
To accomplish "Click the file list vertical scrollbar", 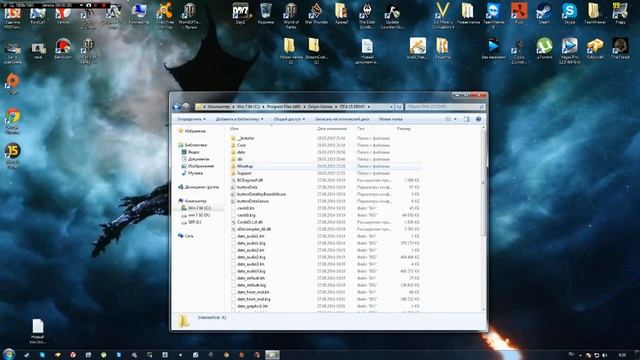I will point(484,184).
